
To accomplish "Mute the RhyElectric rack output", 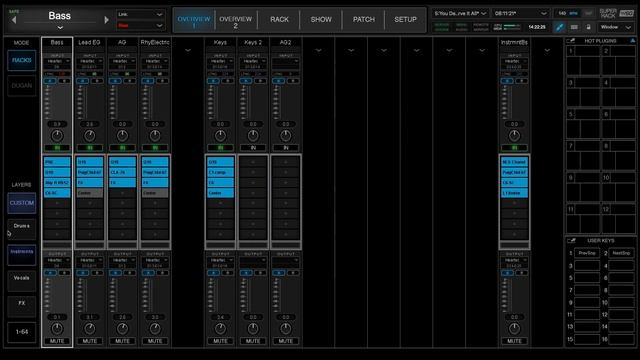I will pos(155,341).
